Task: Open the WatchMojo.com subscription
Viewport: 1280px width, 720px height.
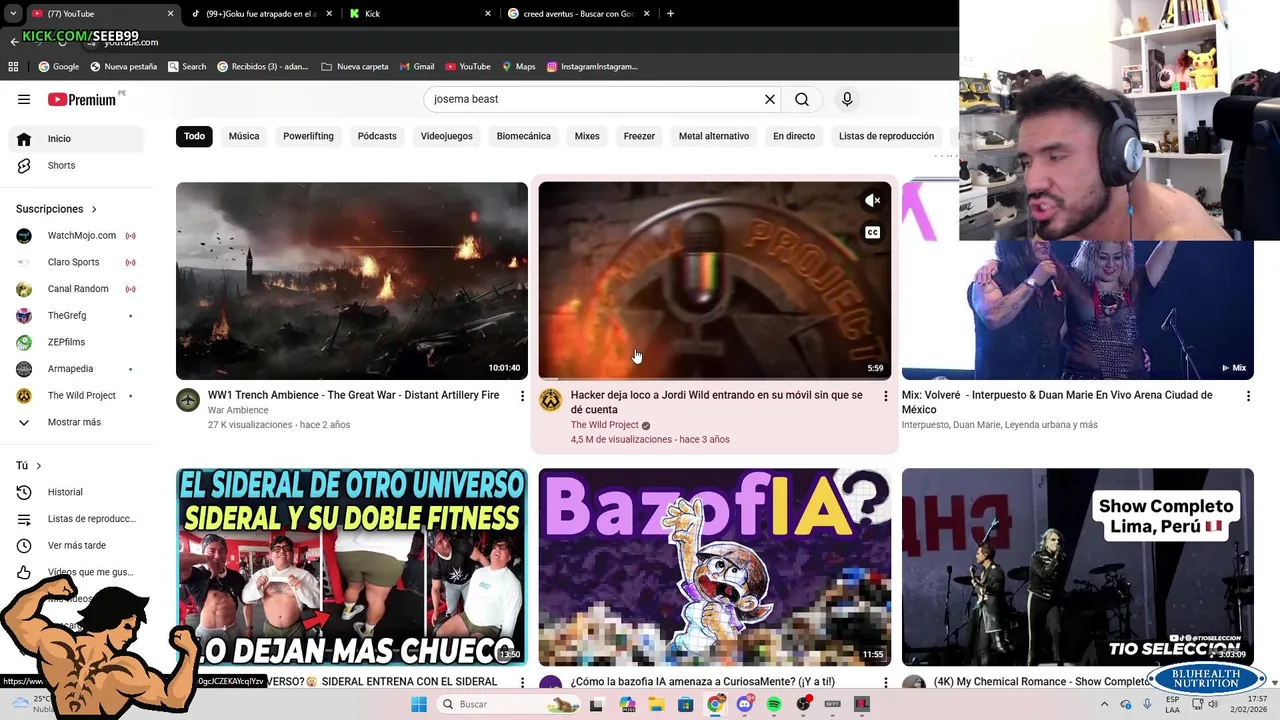Action: click(x=76, y=235)
